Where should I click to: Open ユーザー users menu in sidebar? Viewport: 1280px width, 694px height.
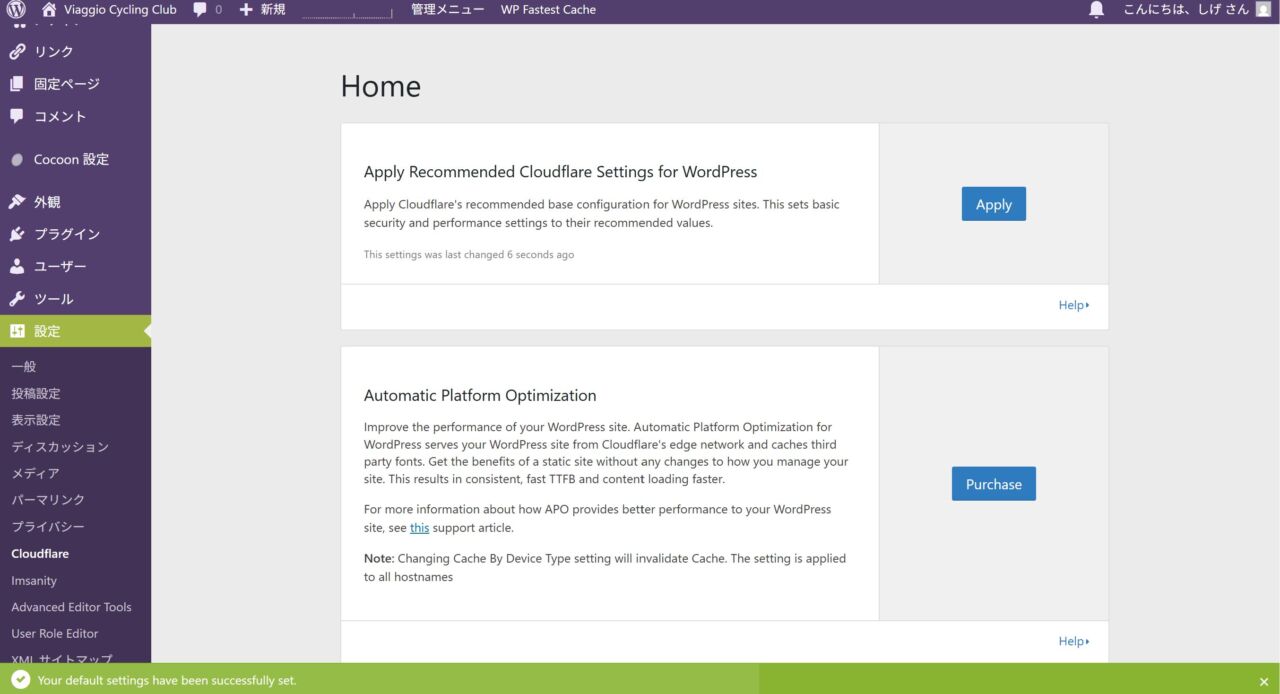click(60, 267)
